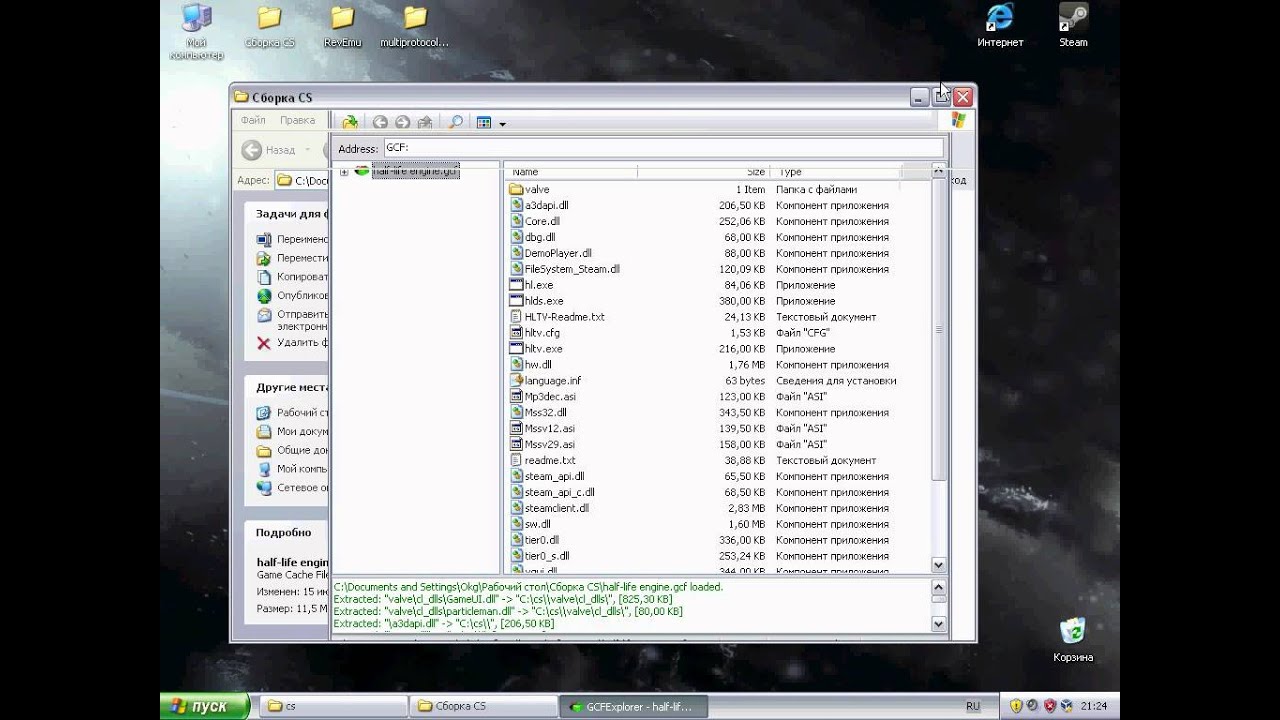This screenshot has height=720, width=1280.
Task: Select Core.dll file icon
Action: (x=516, y=221)
